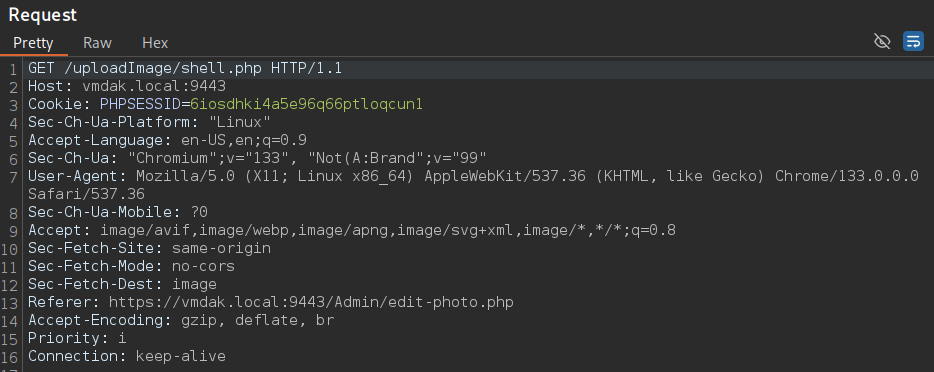
Task: Toggle hide non-printable characters eye icon
Action: [882, 41]
